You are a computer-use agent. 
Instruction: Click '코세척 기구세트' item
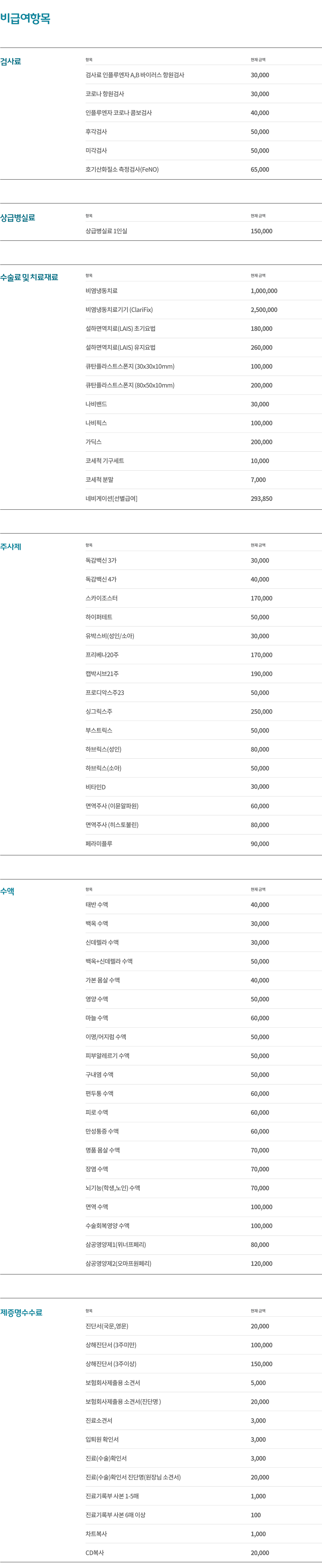105,461
